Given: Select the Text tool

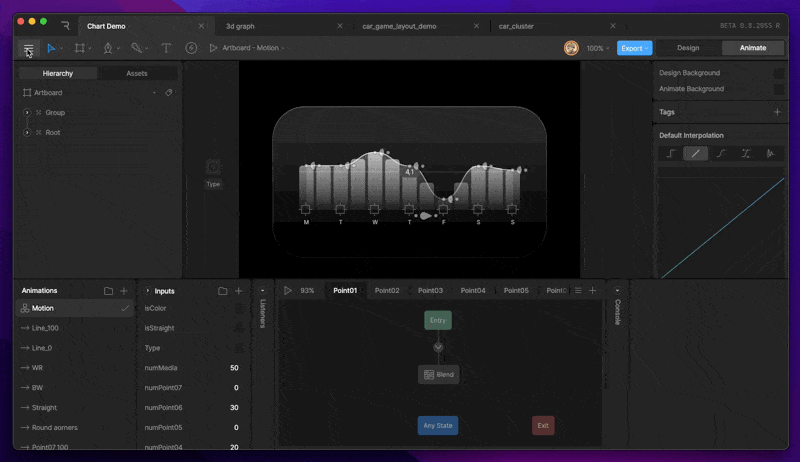Looking at the screenshot, I should pos(166,48).
